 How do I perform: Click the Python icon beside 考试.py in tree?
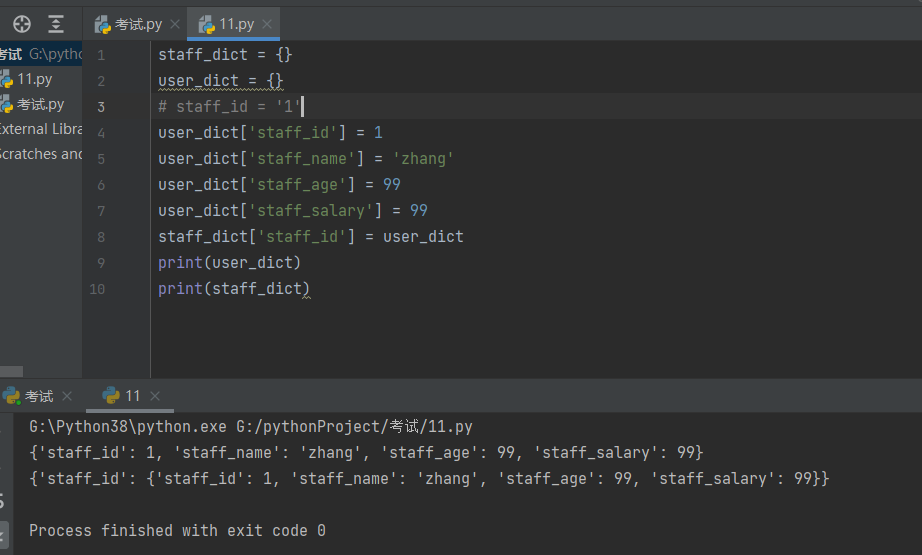tap(6, 105)
